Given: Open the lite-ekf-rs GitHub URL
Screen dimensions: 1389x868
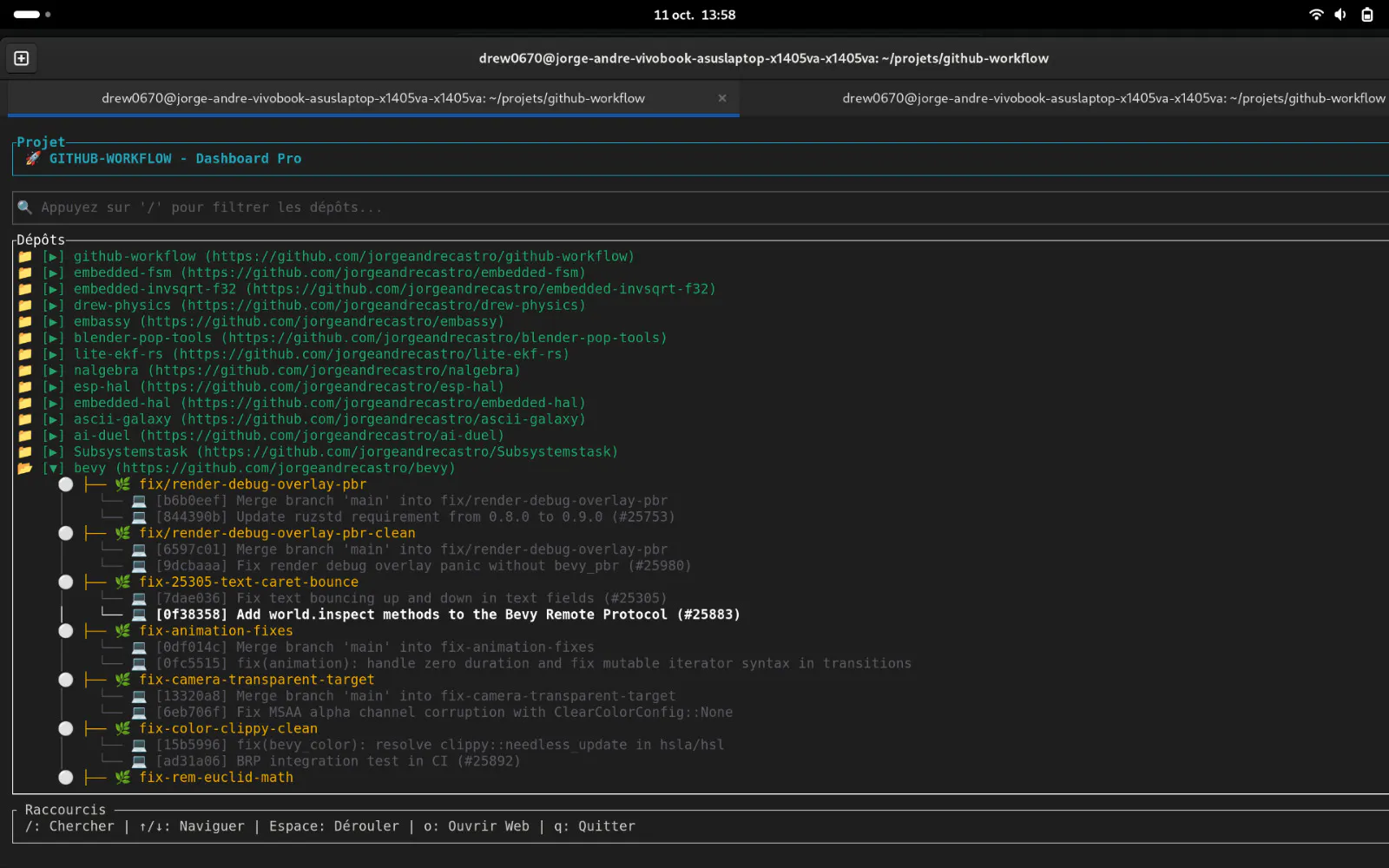Looking at the screenshot, I should 371,354.
